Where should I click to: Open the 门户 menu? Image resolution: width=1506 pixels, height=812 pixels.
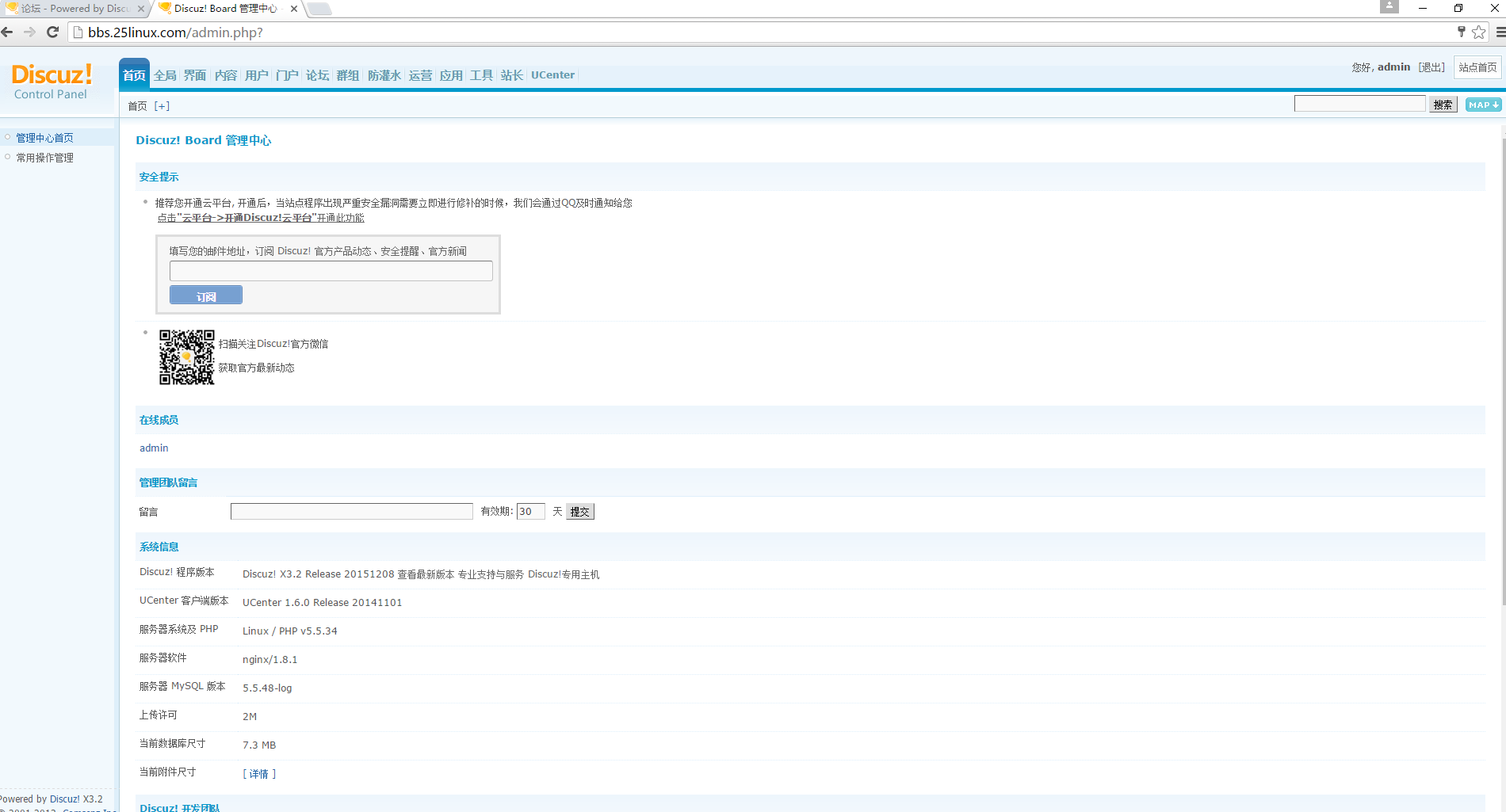tap(287, 75)
